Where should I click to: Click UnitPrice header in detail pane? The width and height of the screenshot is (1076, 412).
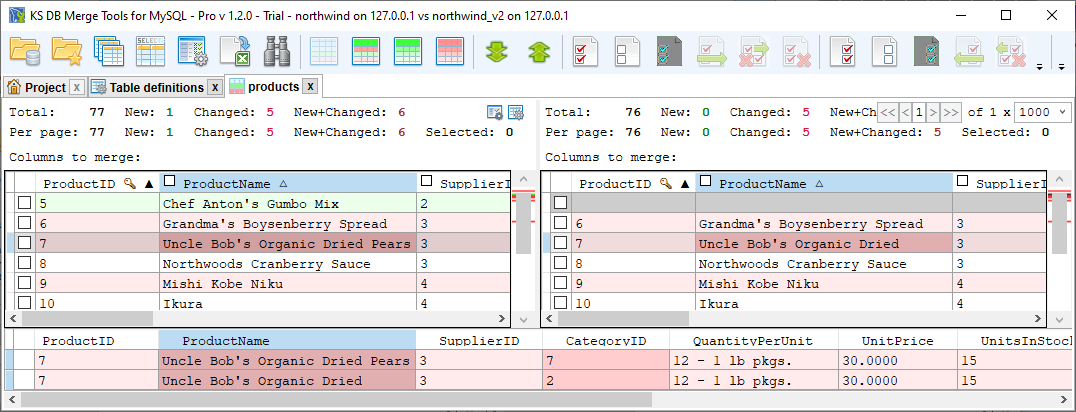pos(898,341)
